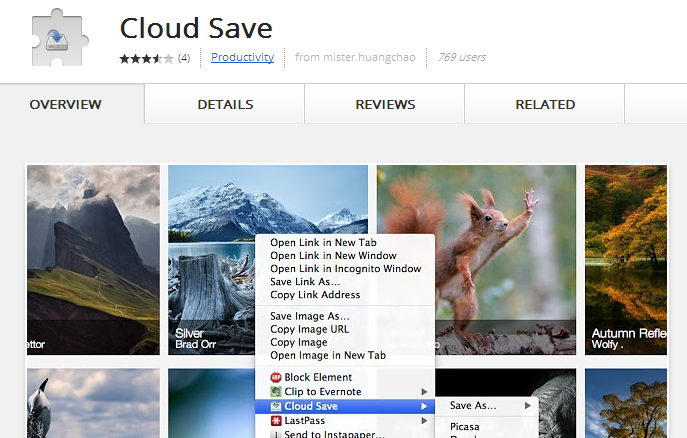Open the REVIEWS tab
Screen dimensions: 687x438
tap(385, 104)
